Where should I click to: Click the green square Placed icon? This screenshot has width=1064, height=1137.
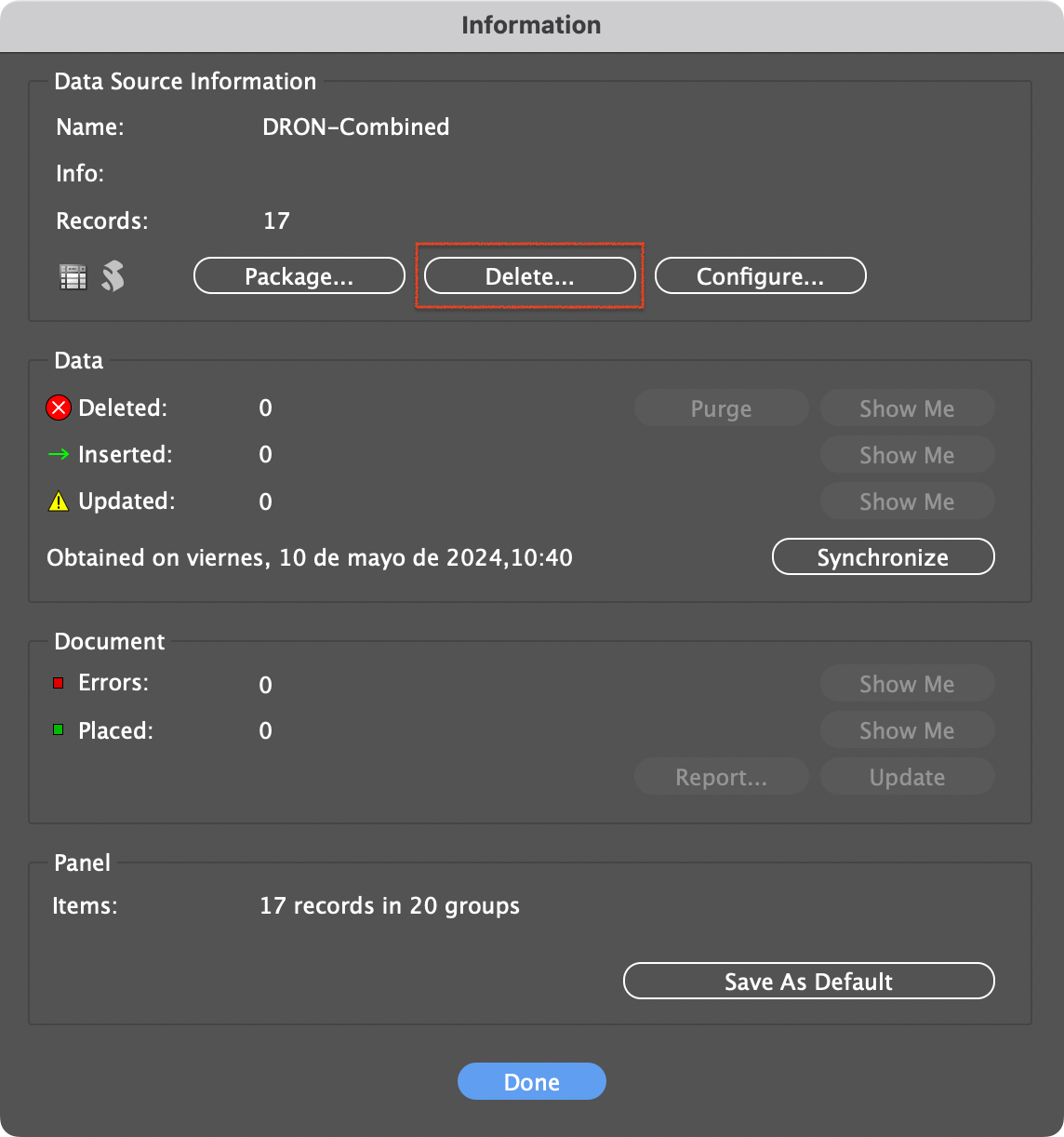point(59,730)
